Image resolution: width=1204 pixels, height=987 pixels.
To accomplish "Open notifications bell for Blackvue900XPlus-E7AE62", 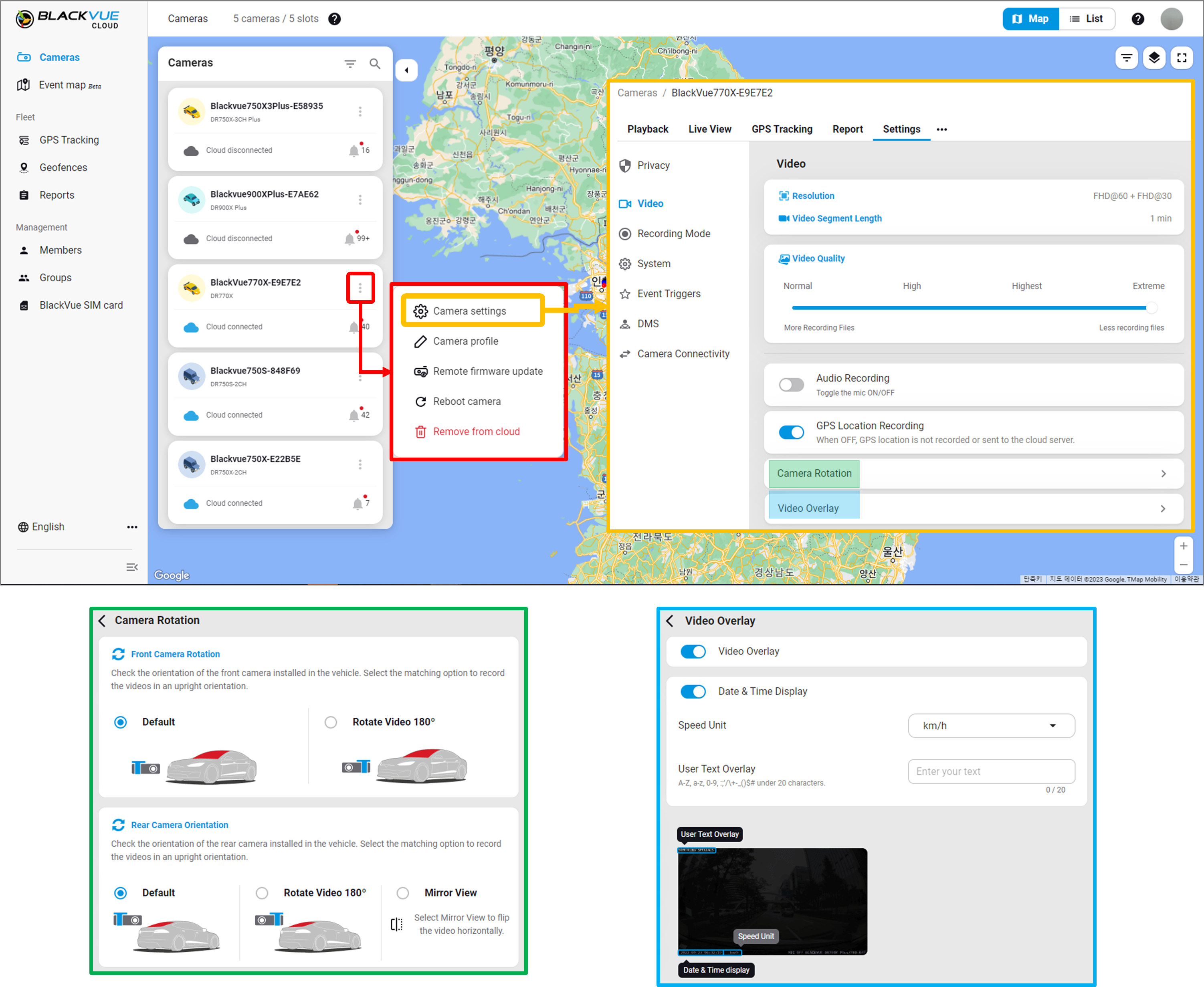I will [350, 238].
